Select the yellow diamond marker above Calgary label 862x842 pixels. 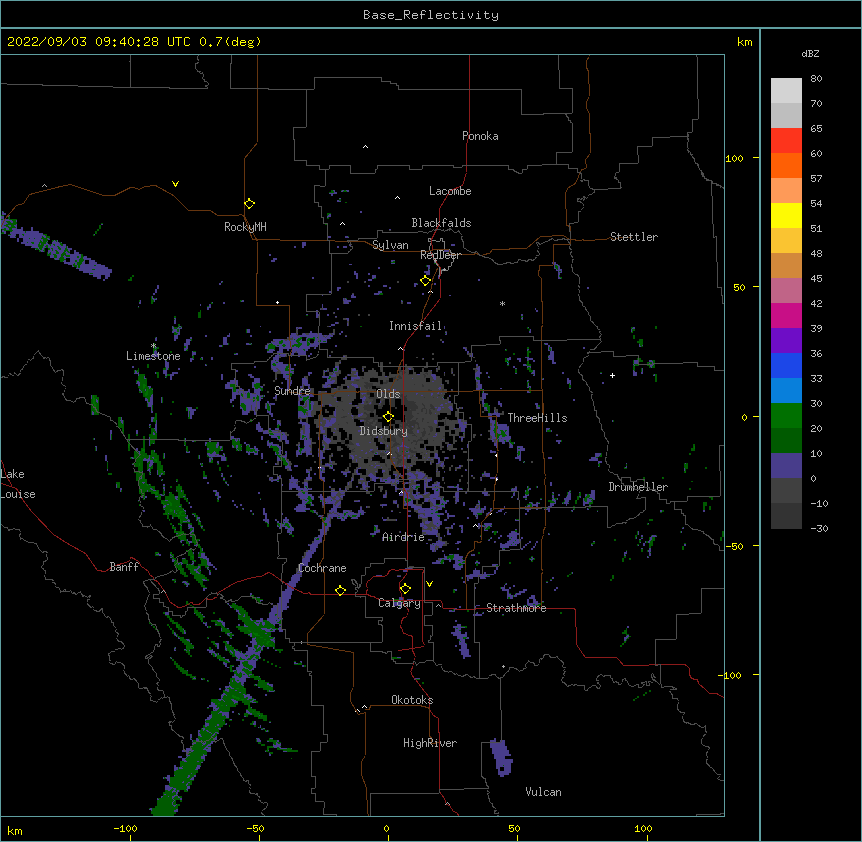pos(405,589)
